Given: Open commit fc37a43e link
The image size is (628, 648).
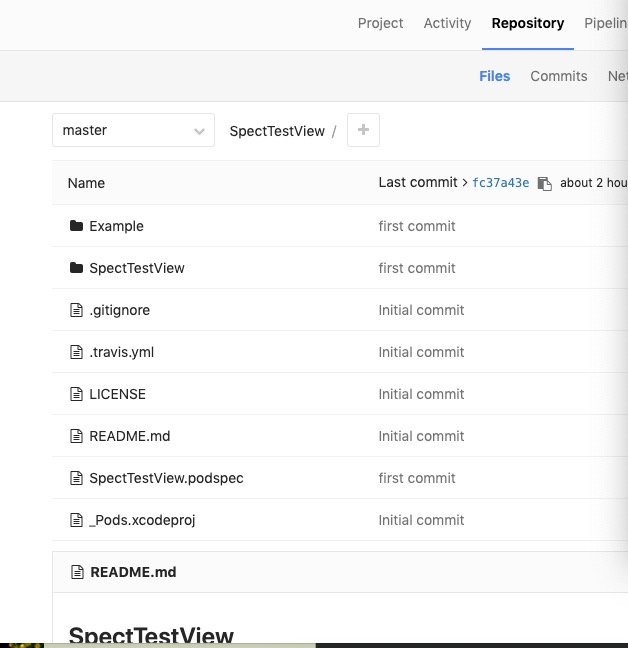Looking at the screenshot, I should 500,183.
